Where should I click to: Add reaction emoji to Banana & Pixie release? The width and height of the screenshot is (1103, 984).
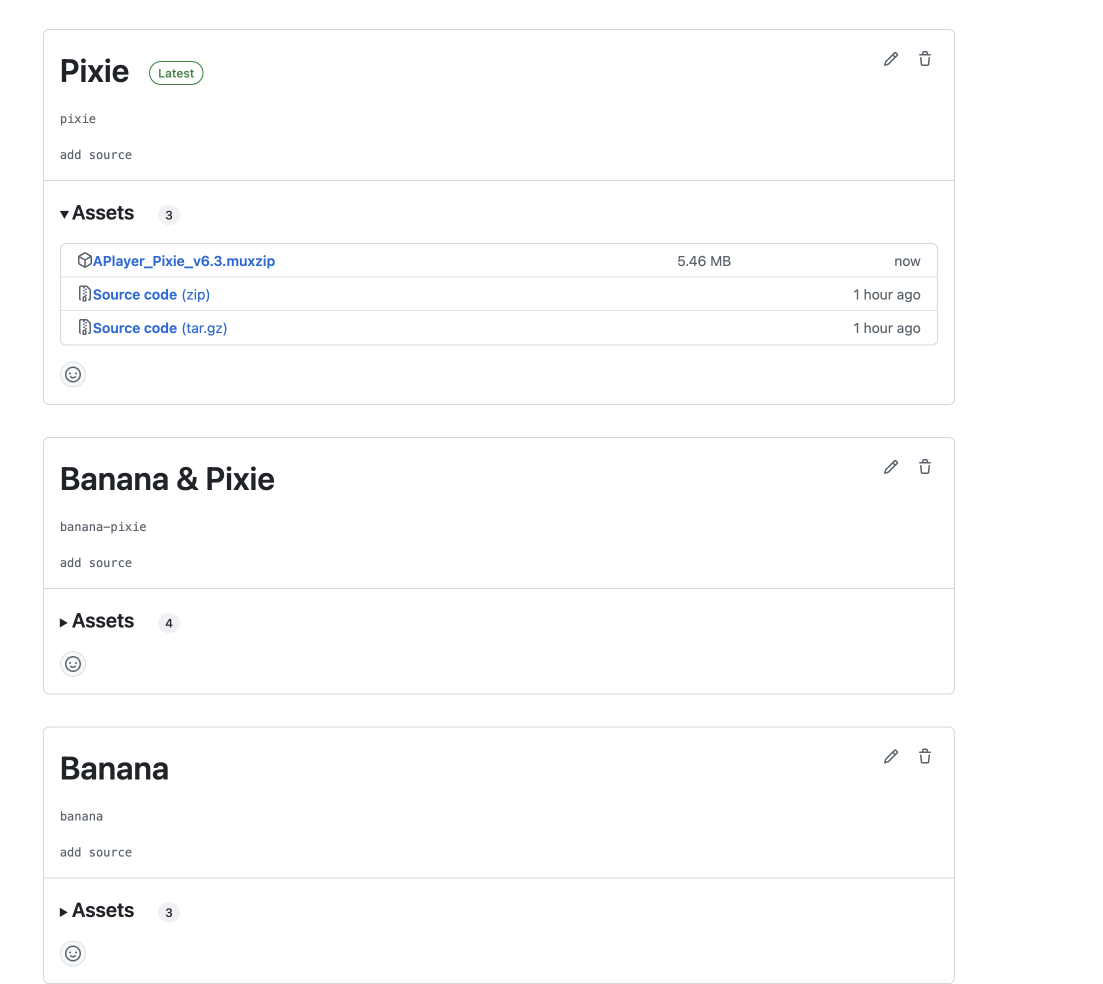(x=73, y=664)
